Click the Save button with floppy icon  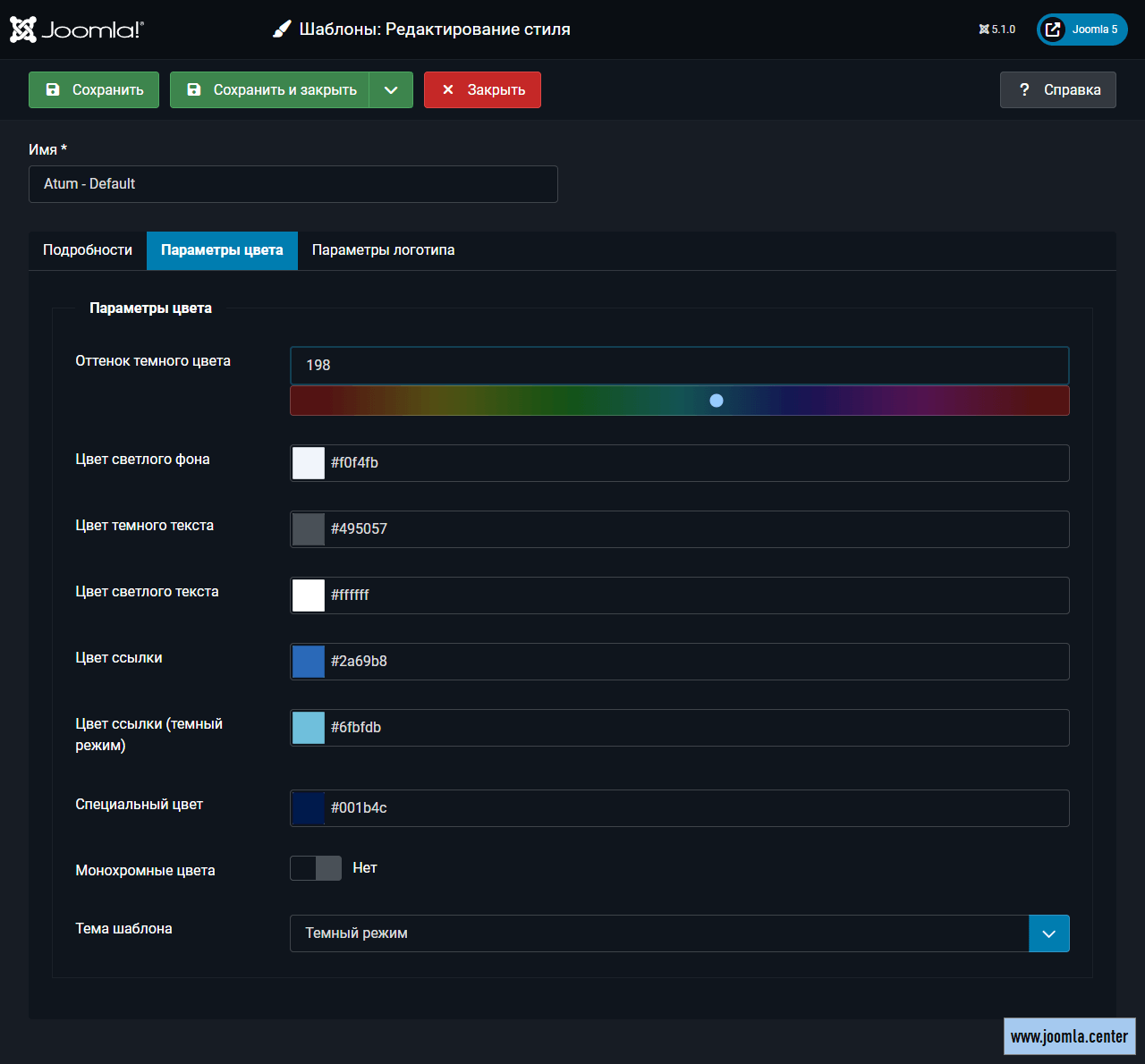[x=94, y=90]
